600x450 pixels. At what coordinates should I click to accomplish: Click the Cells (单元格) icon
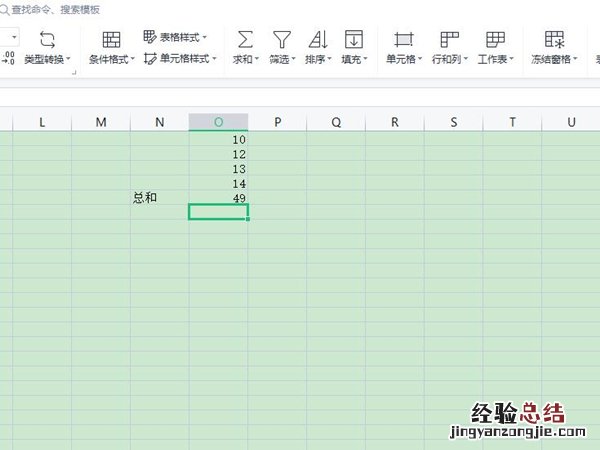click(404, 39)
